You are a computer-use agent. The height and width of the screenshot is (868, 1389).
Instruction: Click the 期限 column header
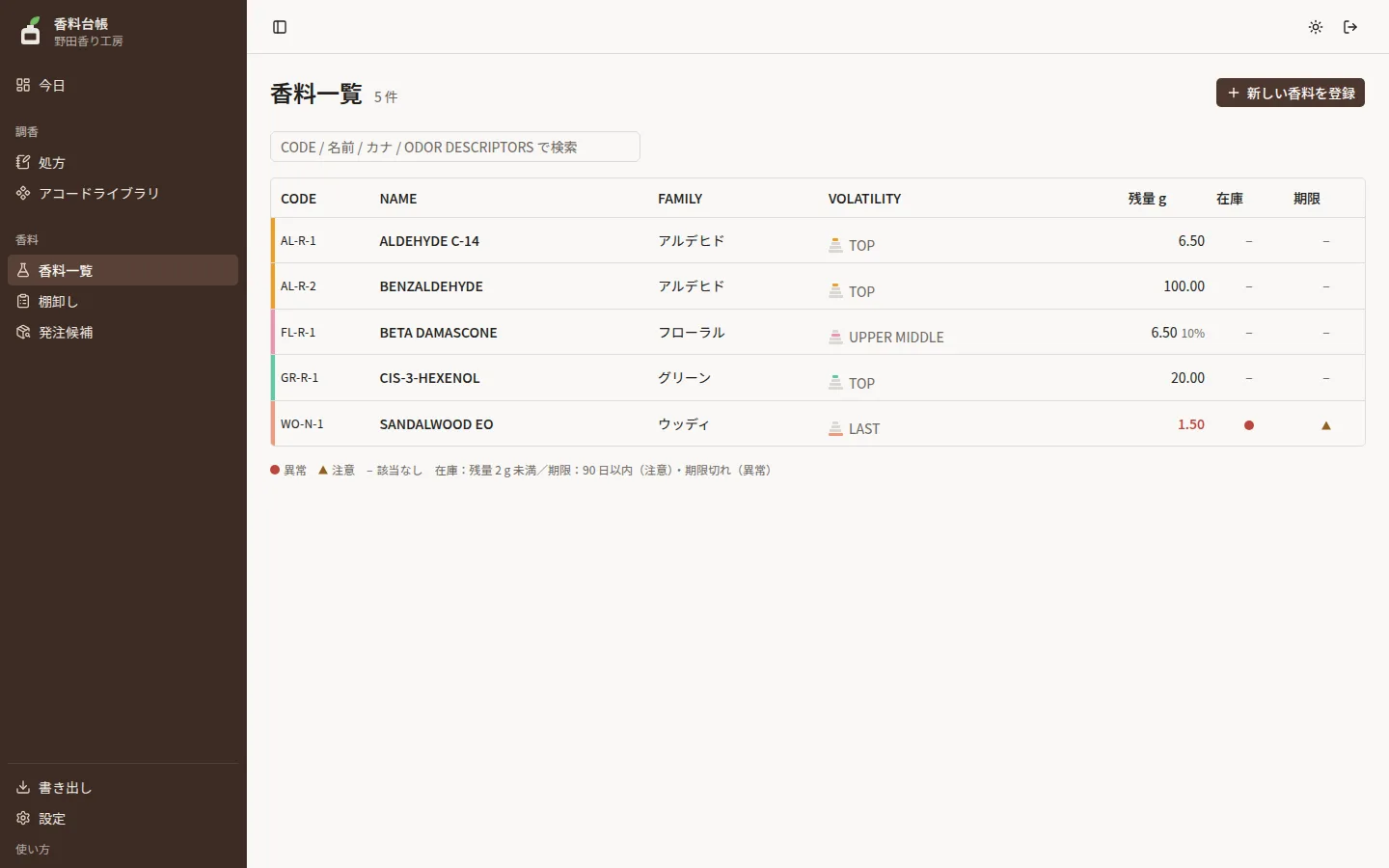pos(1307,199)
